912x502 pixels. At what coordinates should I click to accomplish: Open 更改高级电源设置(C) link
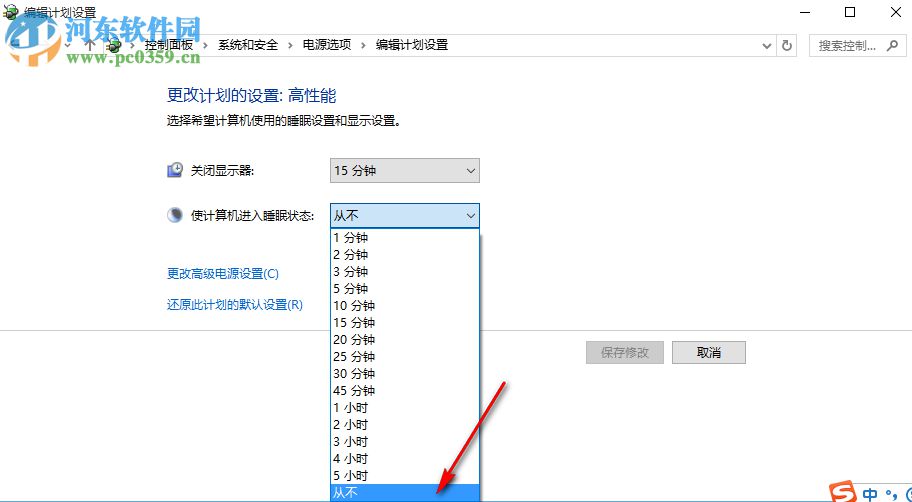223,273
